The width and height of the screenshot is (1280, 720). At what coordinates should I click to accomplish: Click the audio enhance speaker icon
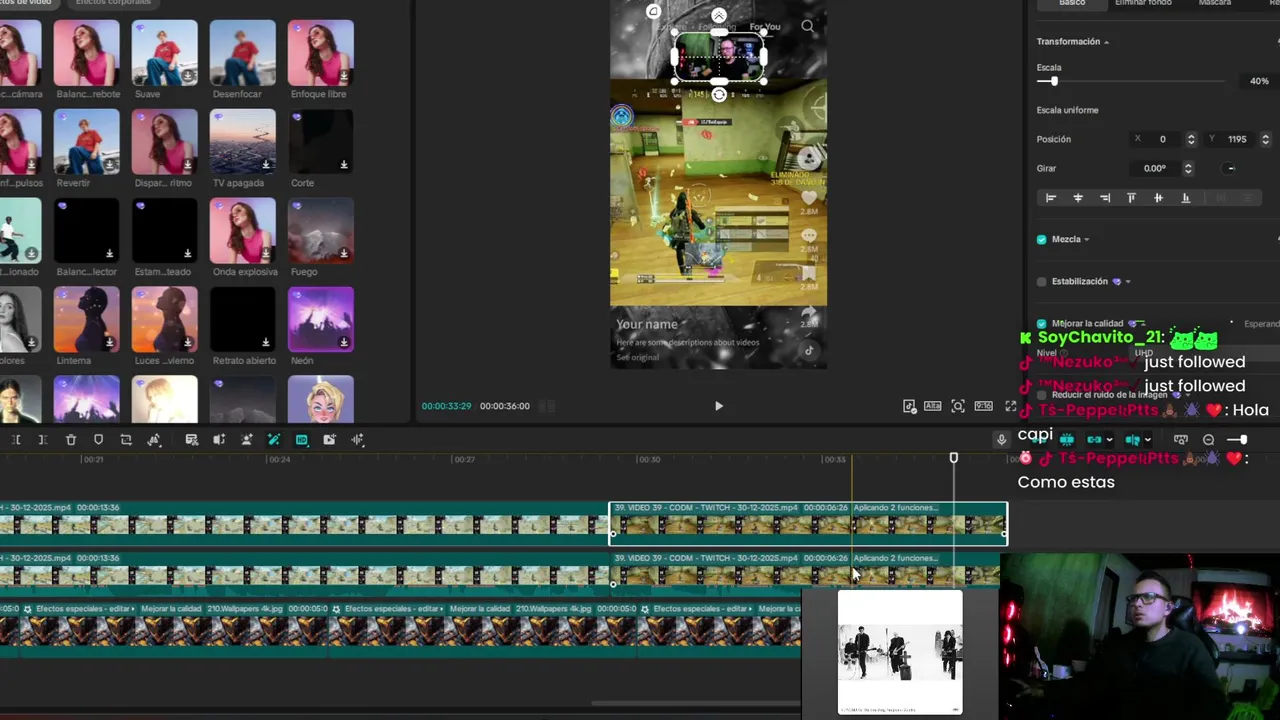(x=219, y=440)
